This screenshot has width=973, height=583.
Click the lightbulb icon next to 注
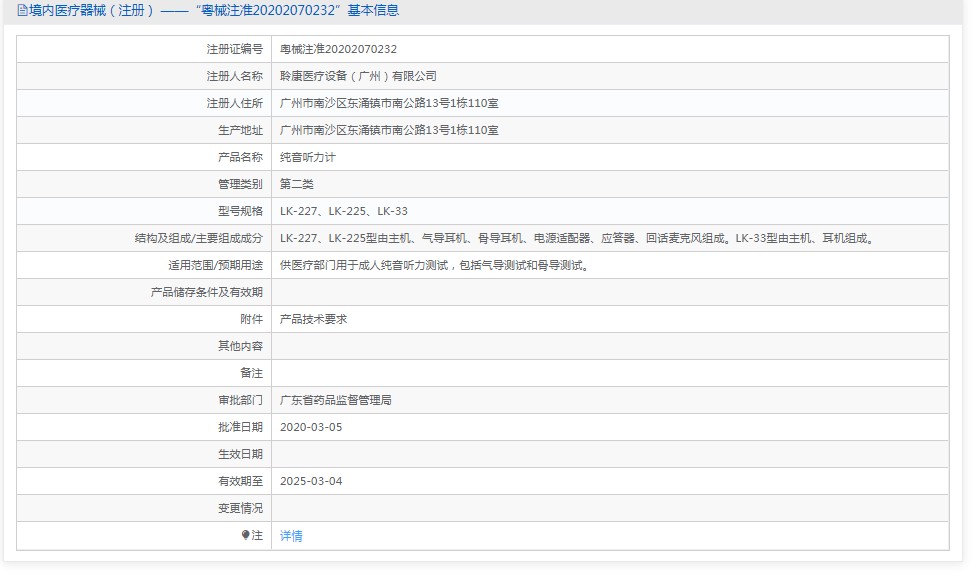(x=245, y=535)
